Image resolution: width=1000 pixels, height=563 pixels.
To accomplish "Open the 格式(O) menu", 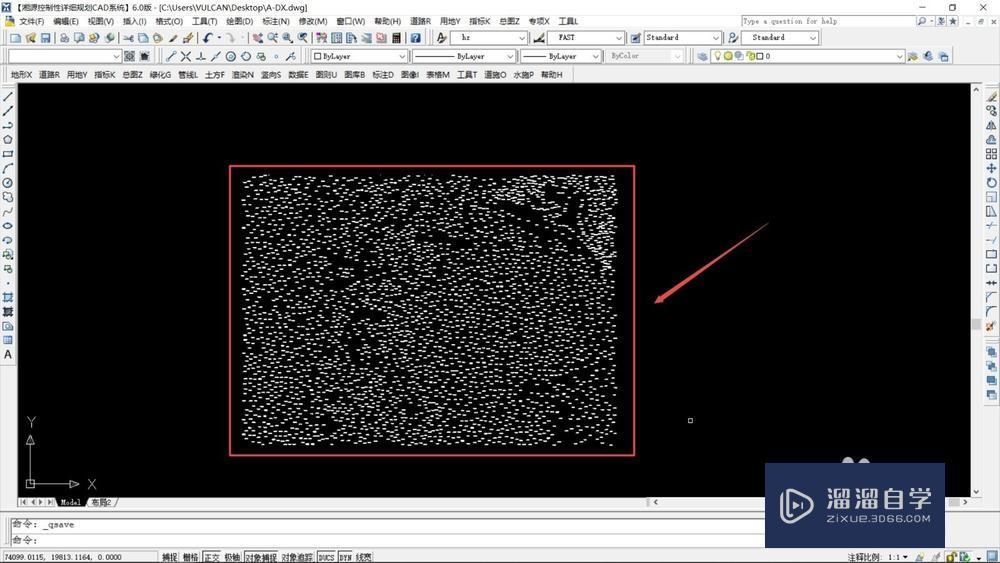I will pos(169,21).
